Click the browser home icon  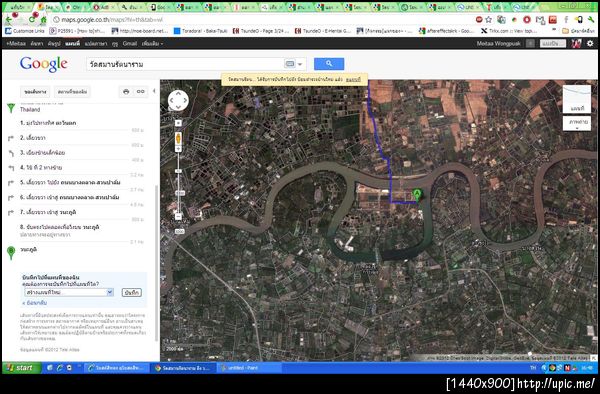(x=44, y=20)
